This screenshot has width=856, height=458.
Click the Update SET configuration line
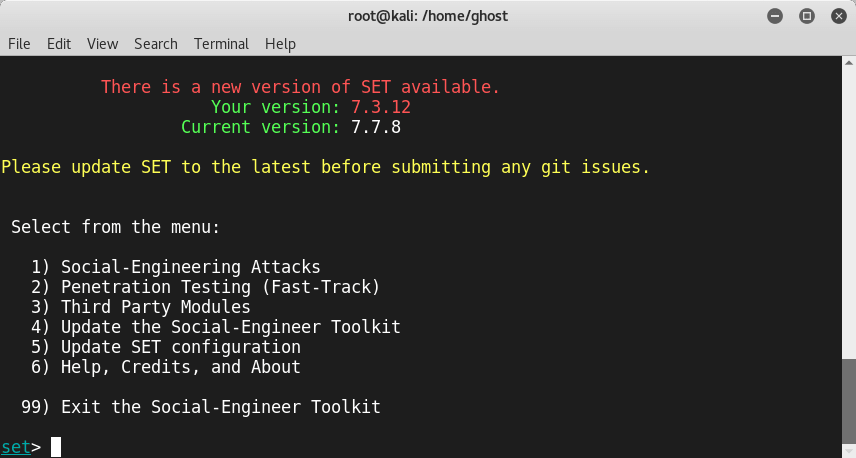point(165,347)
